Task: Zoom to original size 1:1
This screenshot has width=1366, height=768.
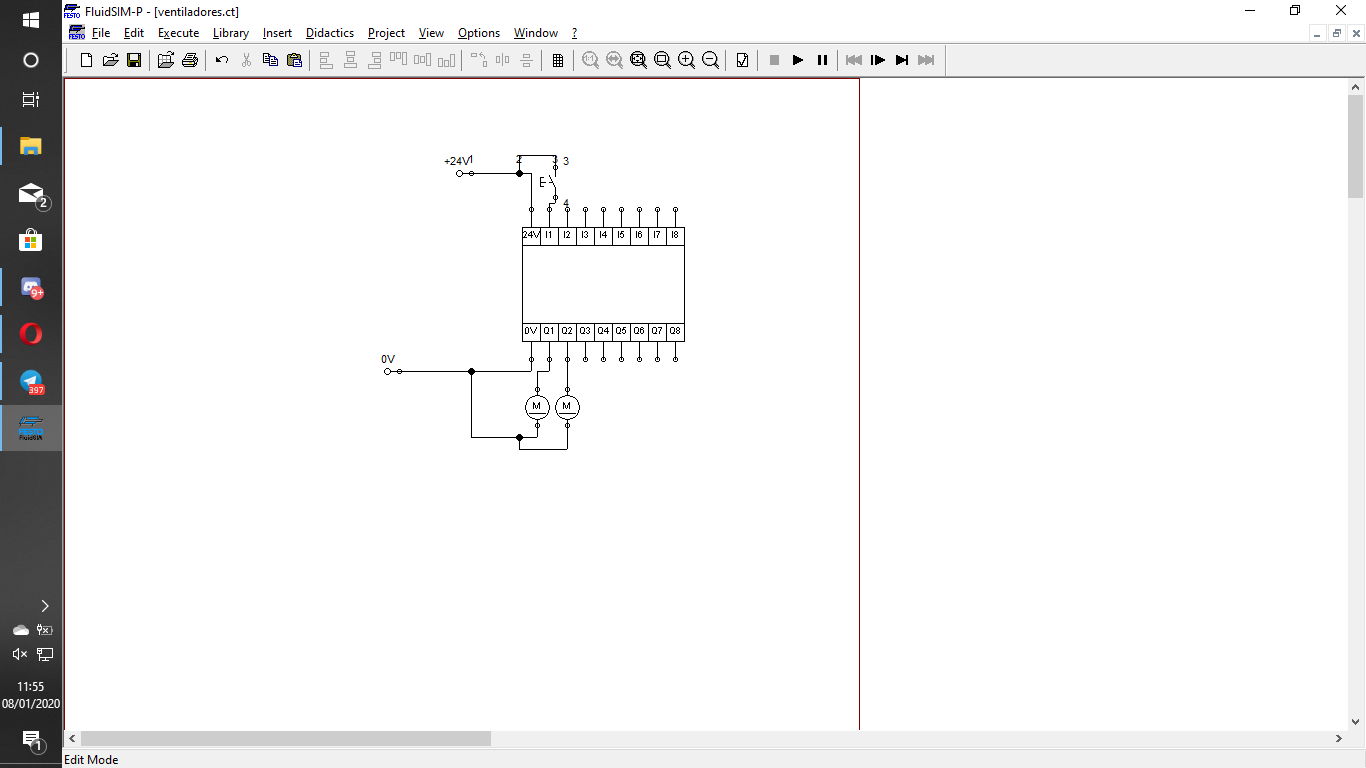Action: tap(590, 60)
